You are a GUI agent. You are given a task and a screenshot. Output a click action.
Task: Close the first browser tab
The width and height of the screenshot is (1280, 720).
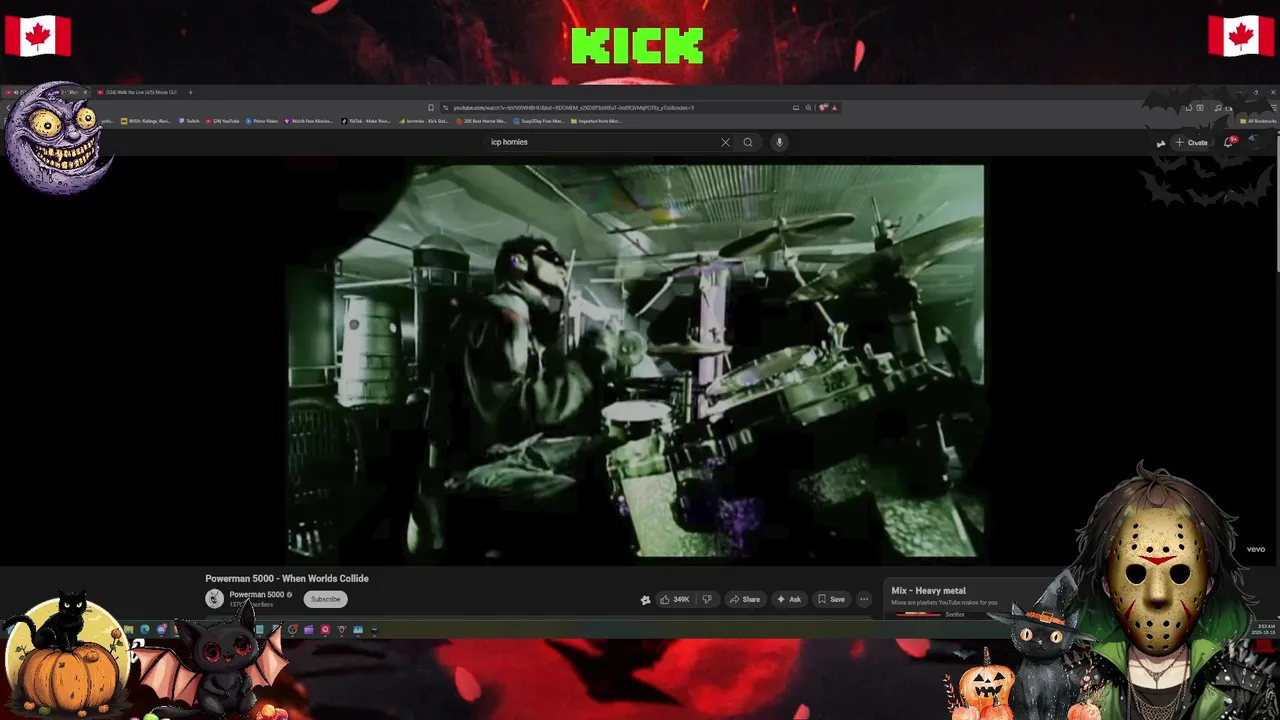85,92
